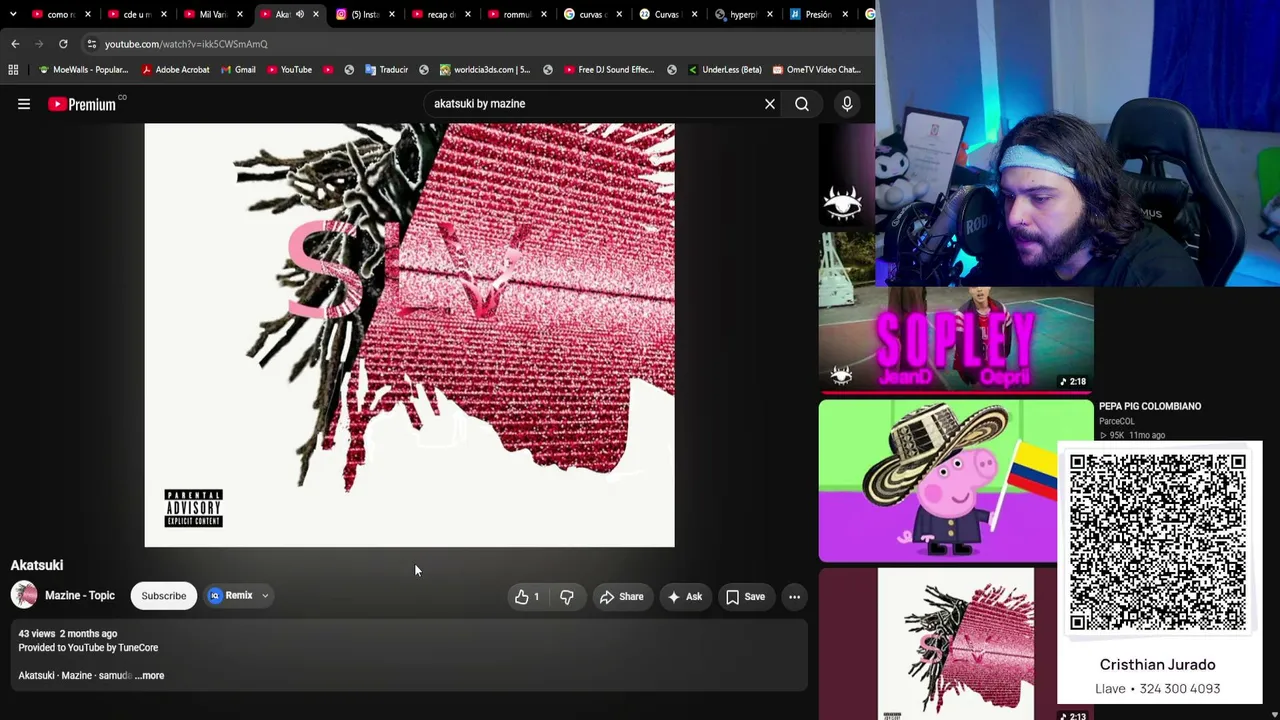
Task: Close the Akatsuki YouTube tab
Action: click(x=316, y=14)
